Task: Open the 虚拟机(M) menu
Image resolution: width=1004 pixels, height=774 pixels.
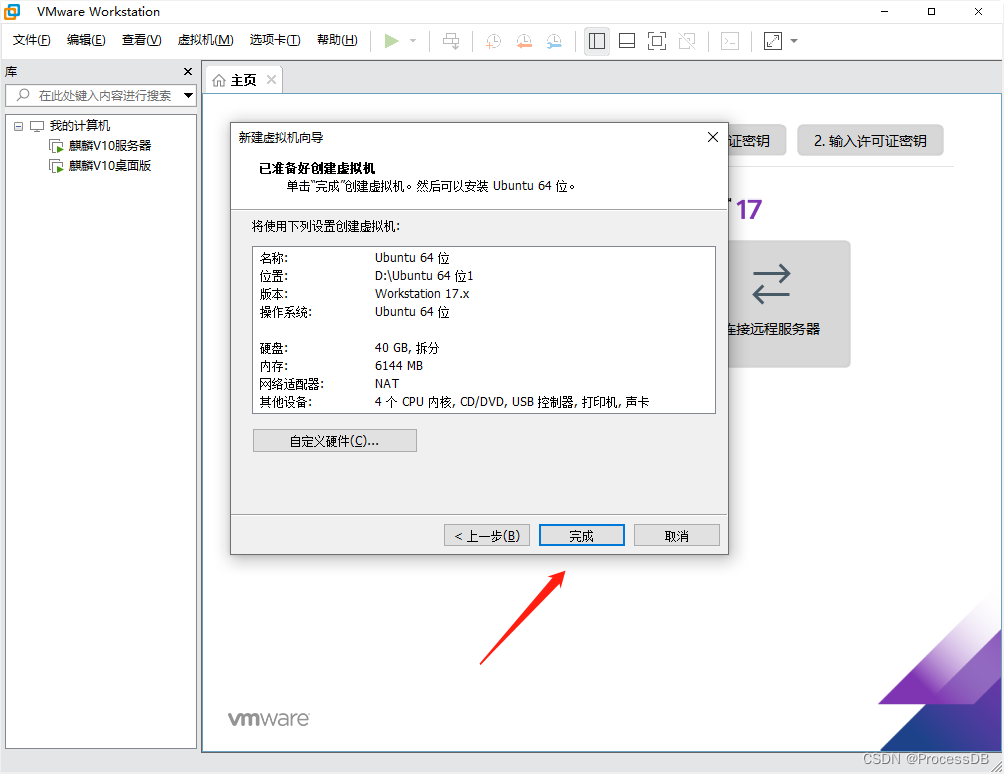Action: pyautogui.click(x=205, y=40)
